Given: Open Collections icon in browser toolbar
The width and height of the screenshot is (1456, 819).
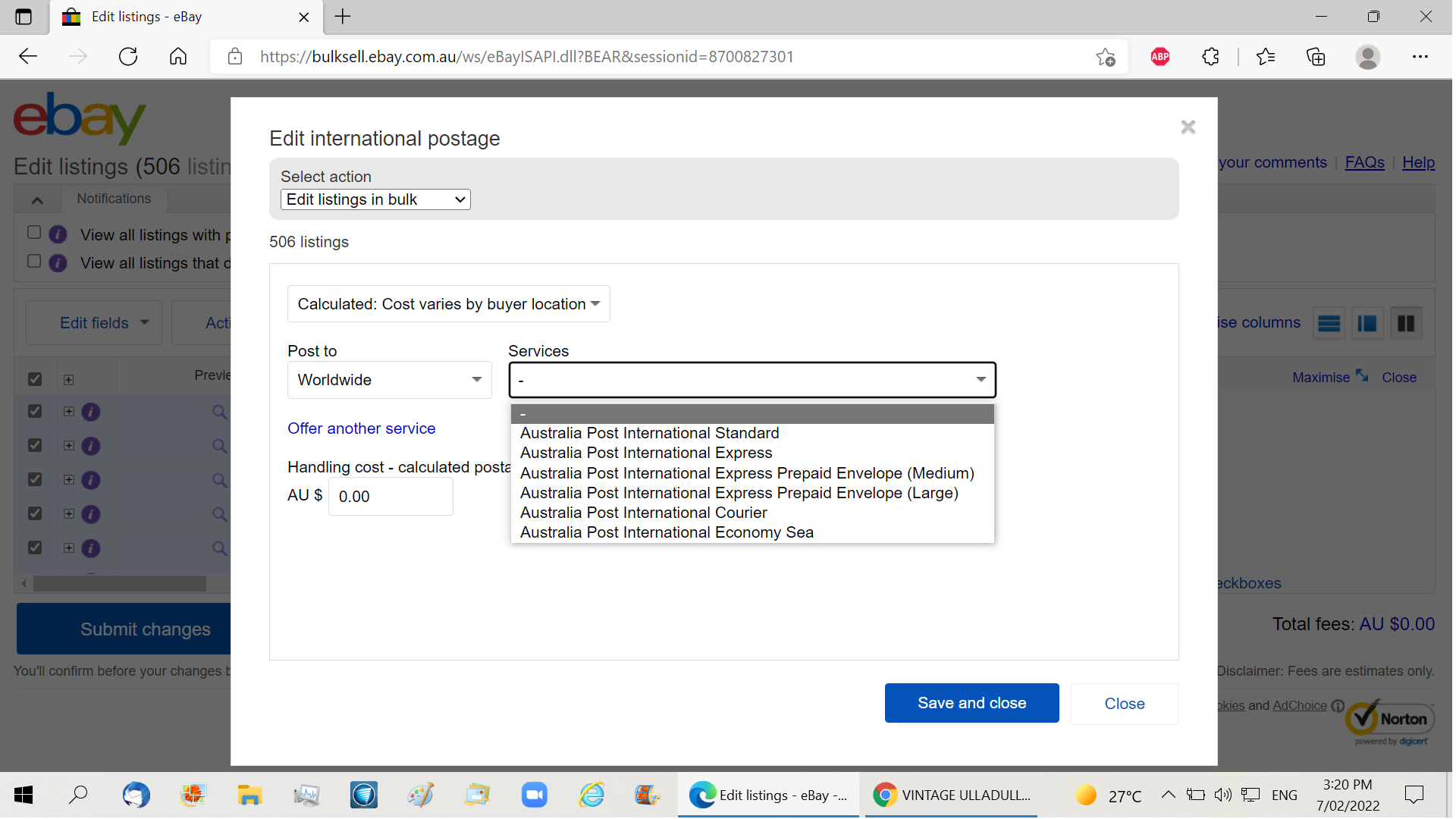Looking at the screenshot, I should point(1316,57).
